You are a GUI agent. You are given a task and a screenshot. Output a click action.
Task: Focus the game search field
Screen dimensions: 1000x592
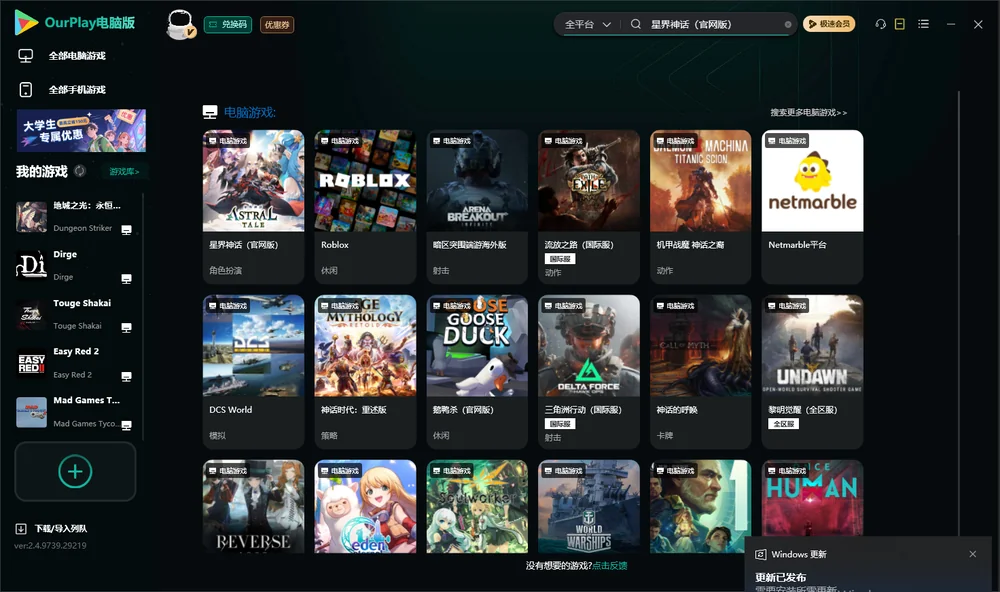click(714, 24)
